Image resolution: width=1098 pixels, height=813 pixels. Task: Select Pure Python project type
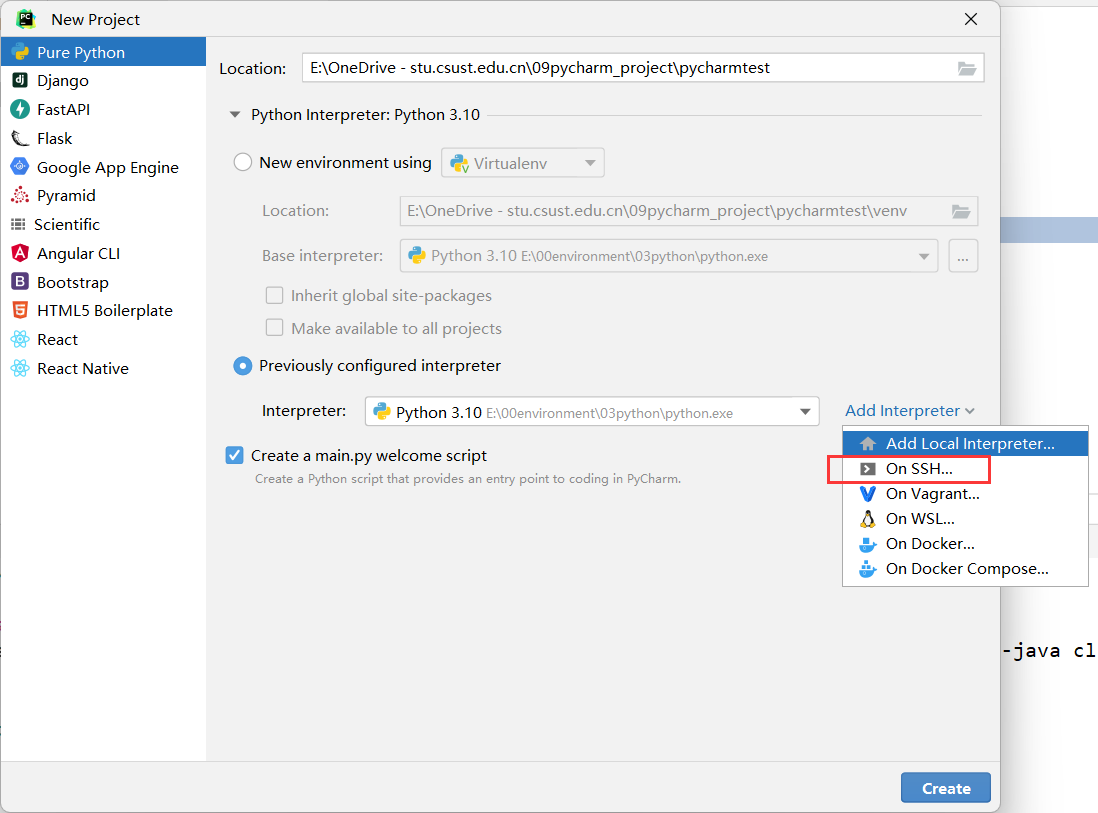coord(104,53)
